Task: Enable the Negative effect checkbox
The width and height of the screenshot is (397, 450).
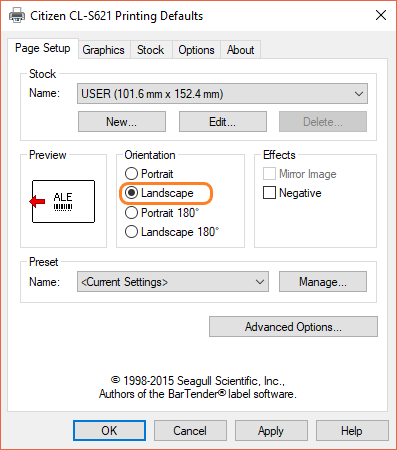Action: (292, 193)
